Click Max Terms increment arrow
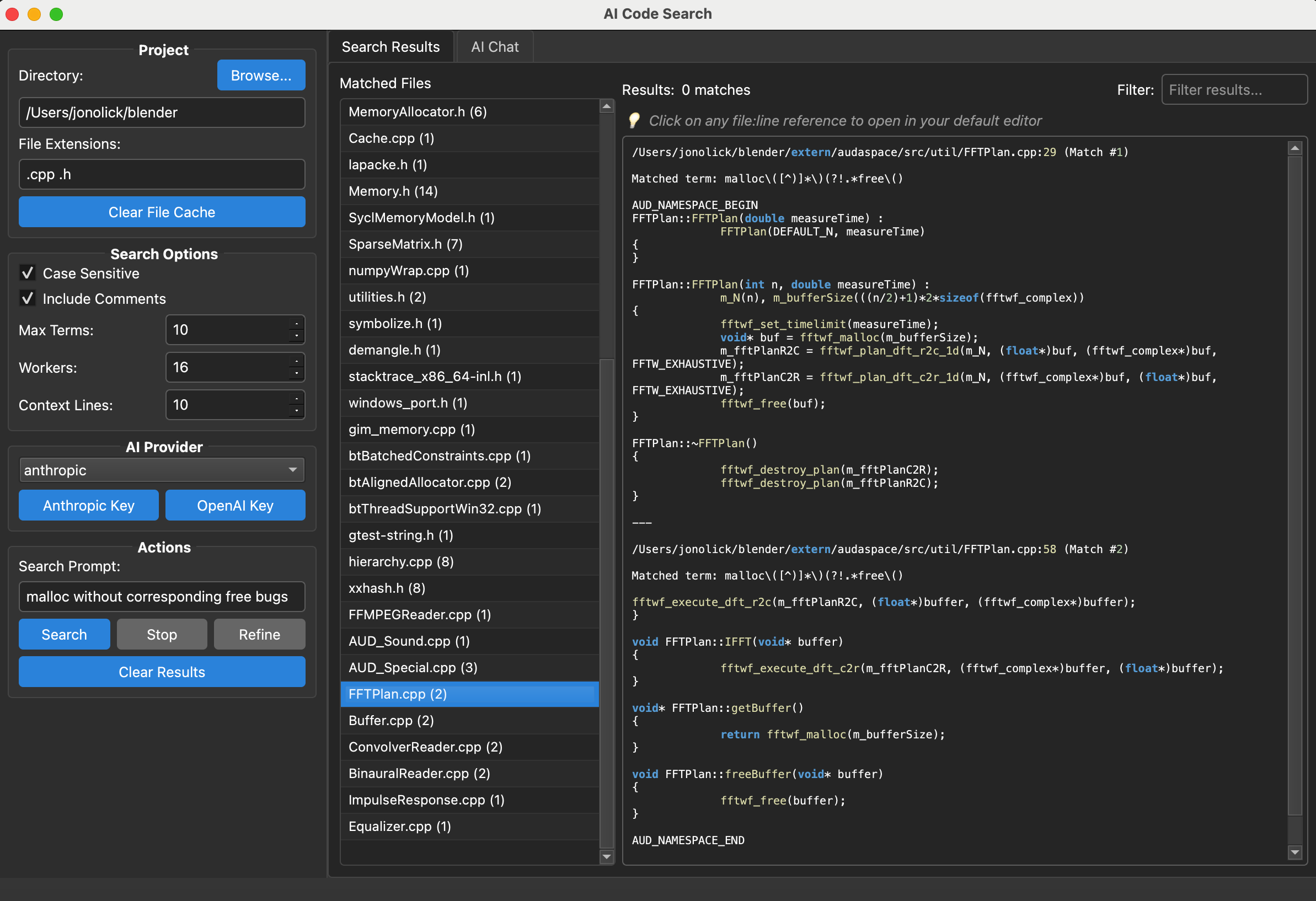Screen dimensions: 1316x901 point(296,323)
